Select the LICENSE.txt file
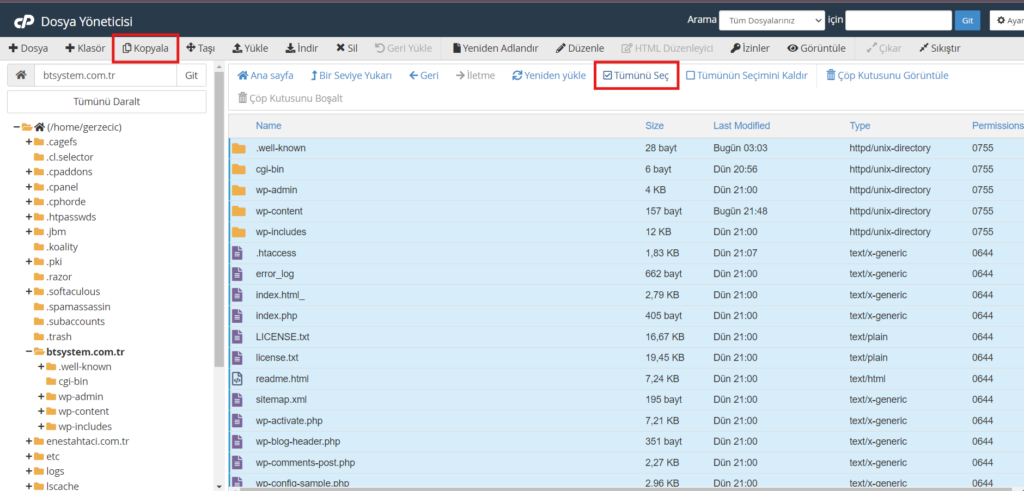The width and height of the screenshot is (1024, 491). pos(626,336)
